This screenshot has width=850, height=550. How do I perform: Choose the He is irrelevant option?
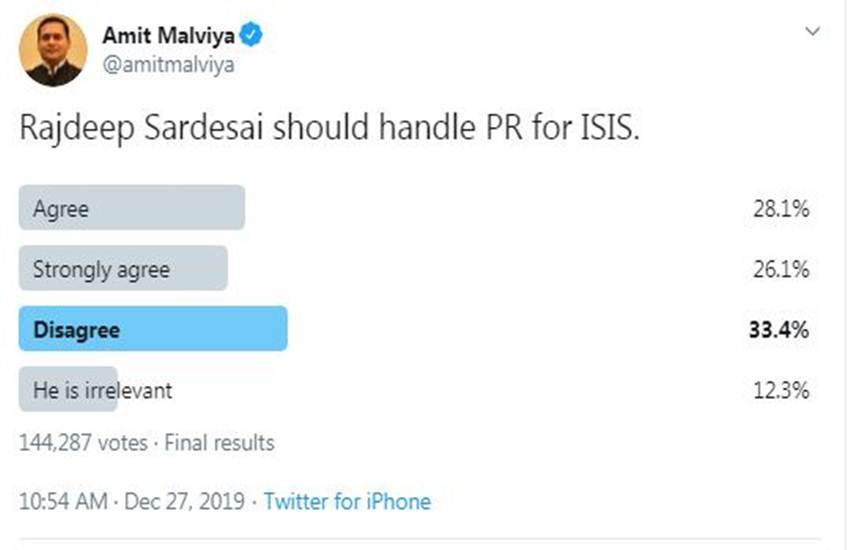[x=102, y=389]
